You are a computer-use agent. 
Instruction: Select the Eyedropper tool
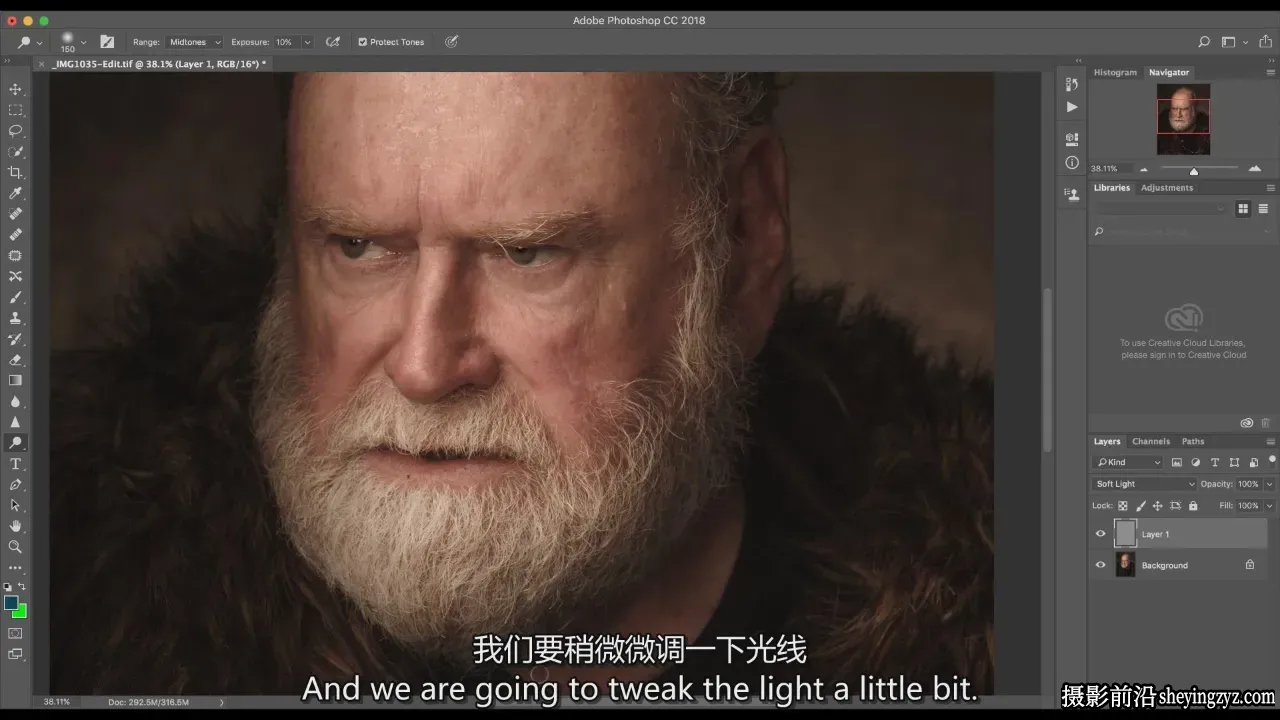(x=15, y=193)
